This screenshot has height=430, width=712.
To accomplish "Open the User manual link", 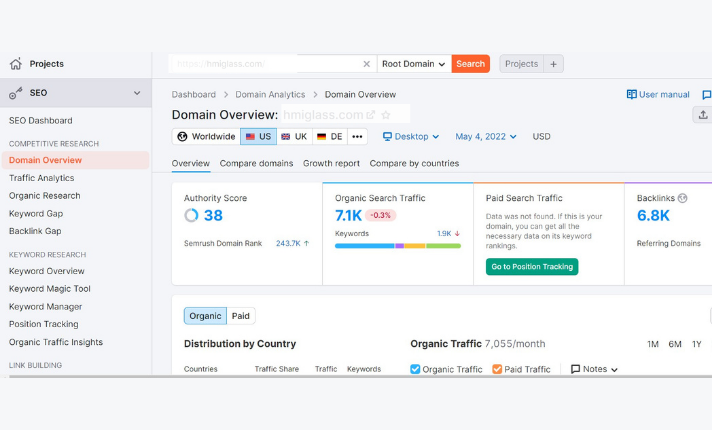I will (x=664, y=94).
